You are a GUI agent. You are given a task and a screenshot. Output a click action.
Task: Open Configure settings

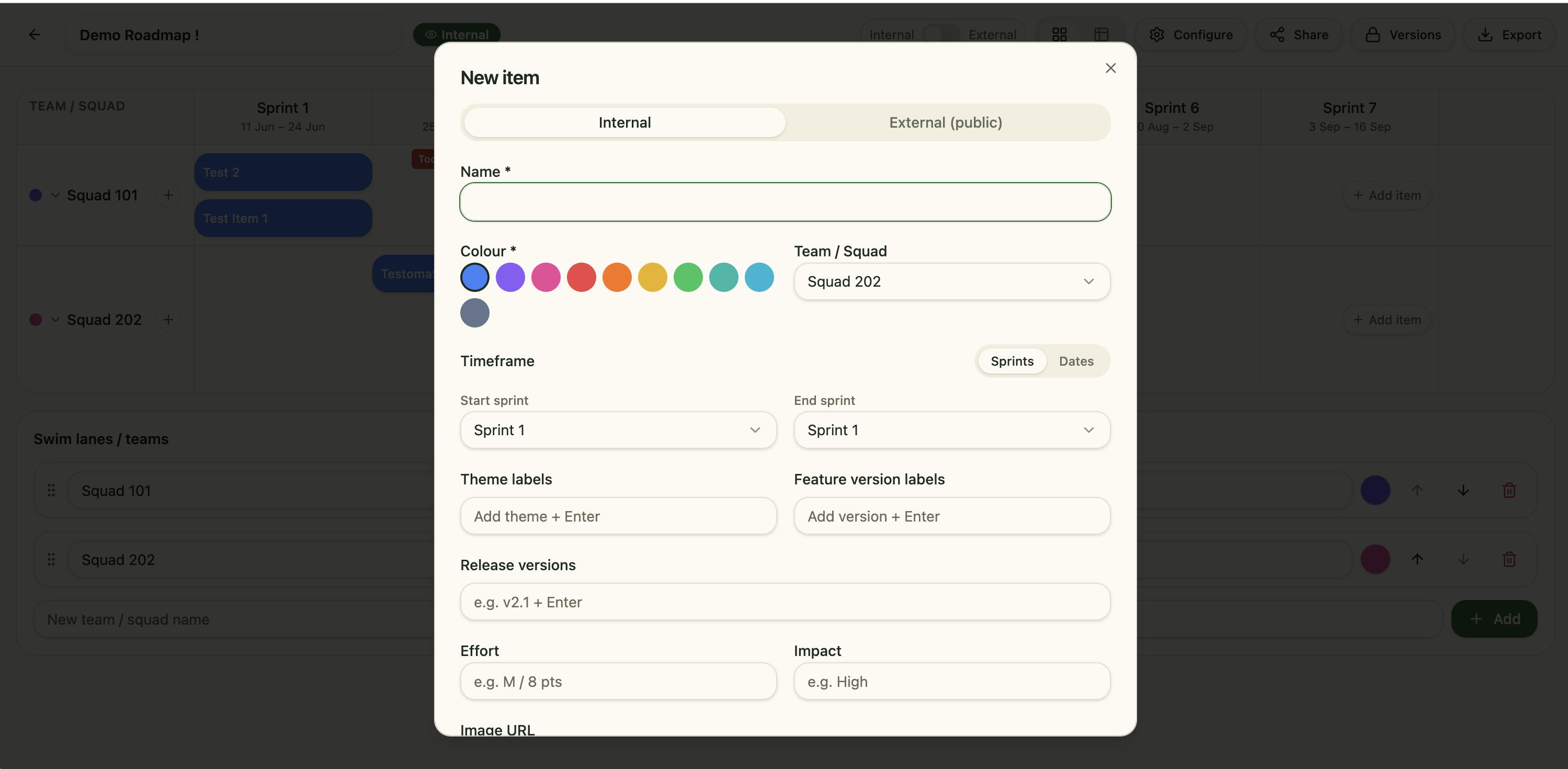[1190, 35]
